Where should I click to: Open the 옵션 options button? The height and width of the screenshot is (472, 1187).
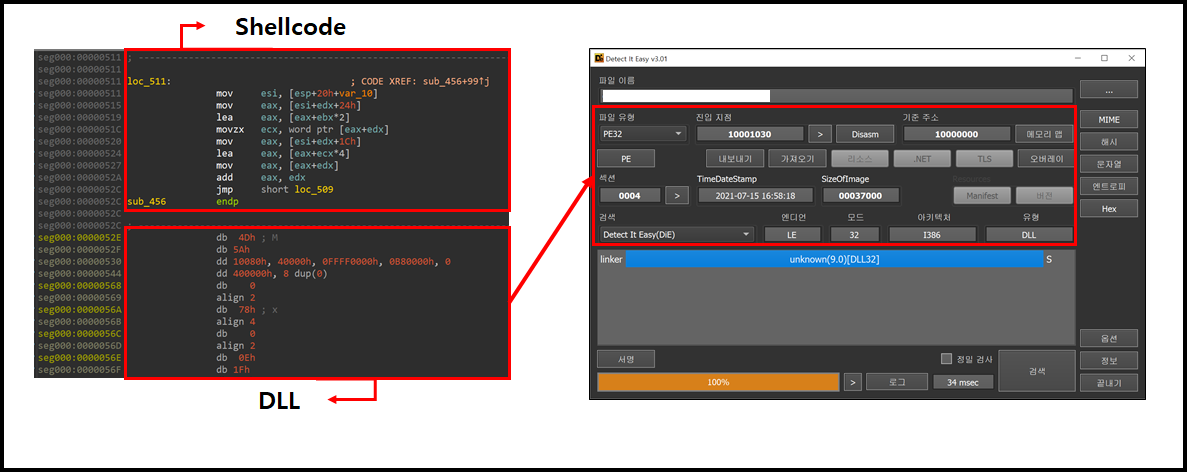(x=1108, y=338)
